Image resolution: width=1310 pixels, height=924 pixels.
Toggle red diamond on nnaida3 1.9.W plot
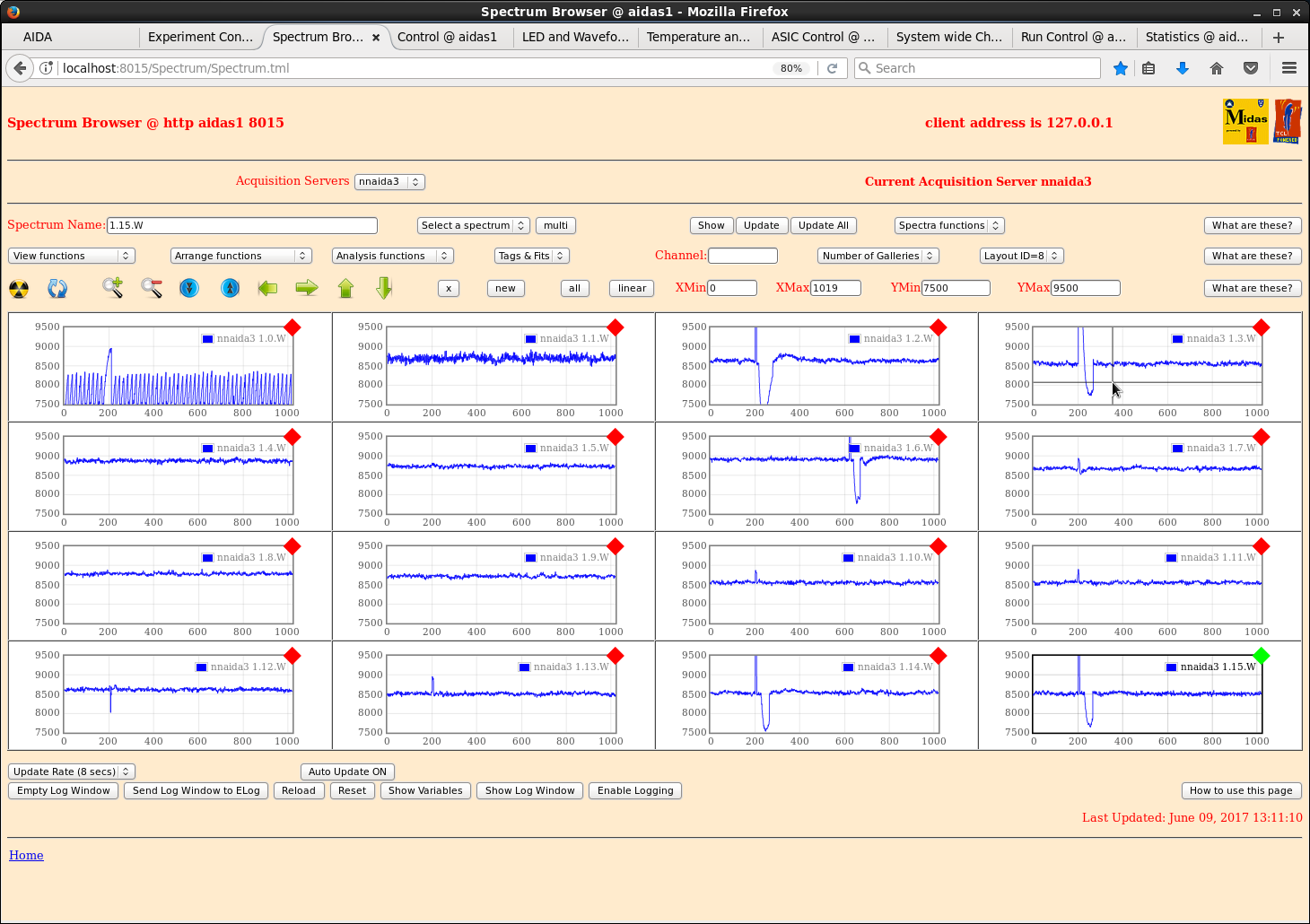[x=616, y=546]
